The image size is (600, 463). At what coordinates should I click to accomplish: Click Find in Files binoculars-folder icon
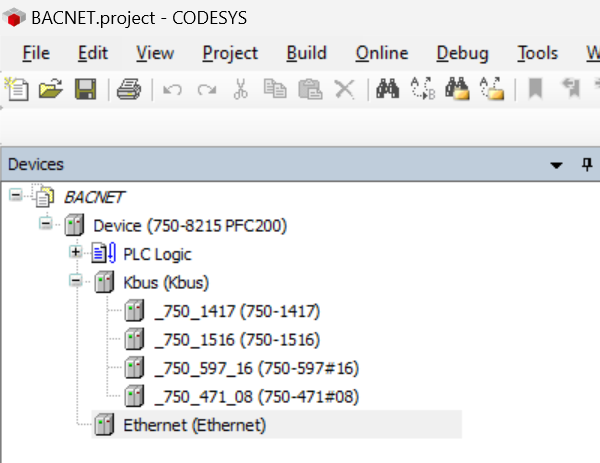pyautogui.click(x=457, y=88)
